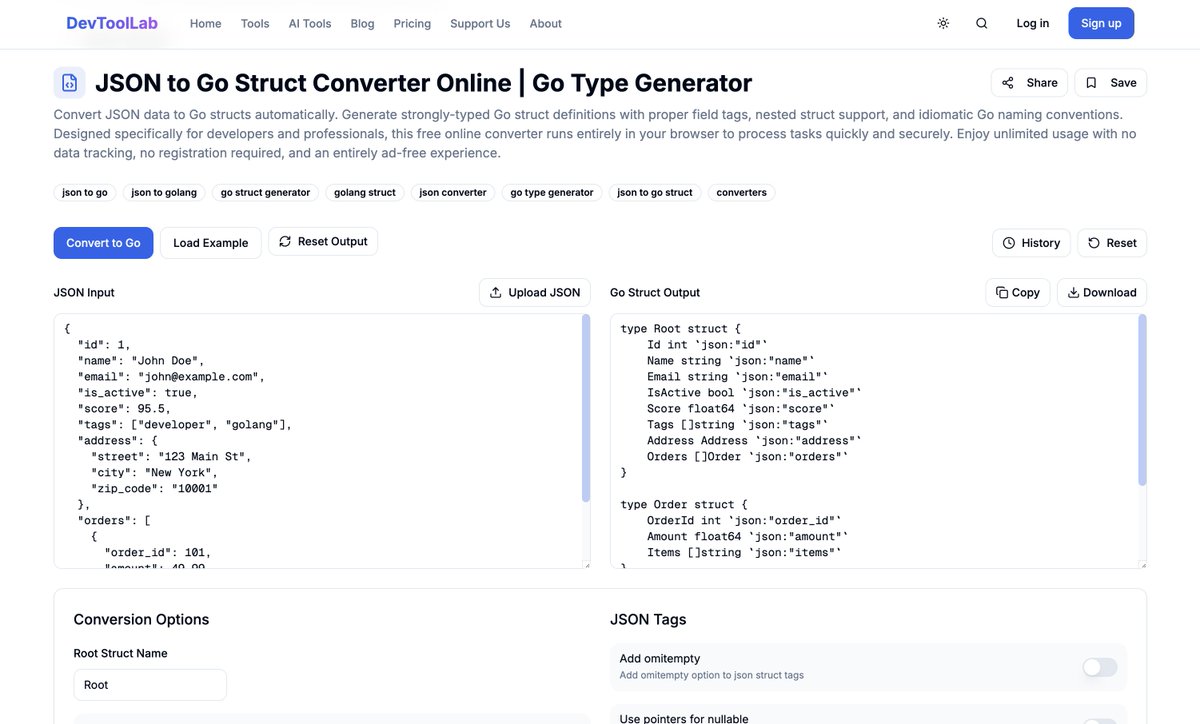Open site search with magnifier icon
The height and width of the screenshot is (724, 1200).
(982, 23)
